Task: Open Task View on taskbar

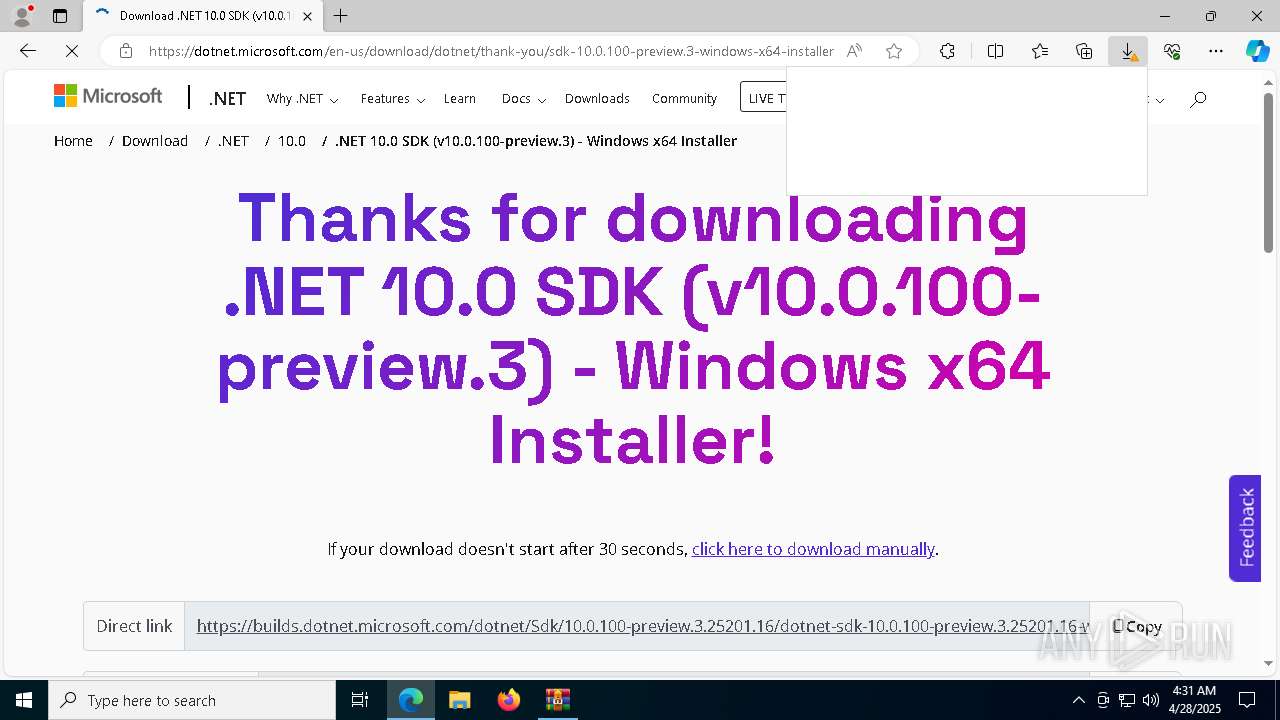Action: [360, 700]
